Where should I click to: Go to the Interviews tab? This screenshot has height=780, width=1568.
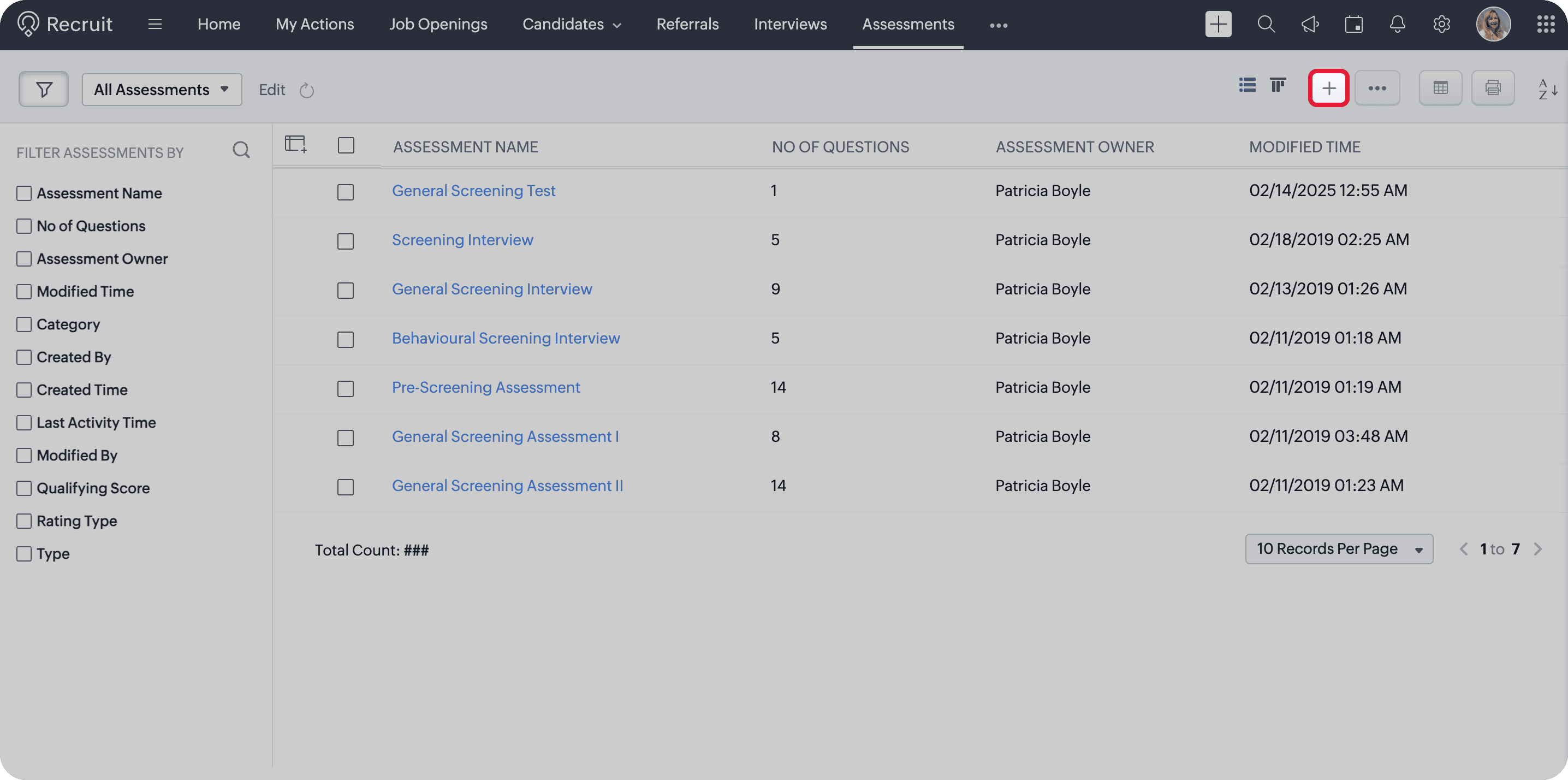tap(790, 25)
